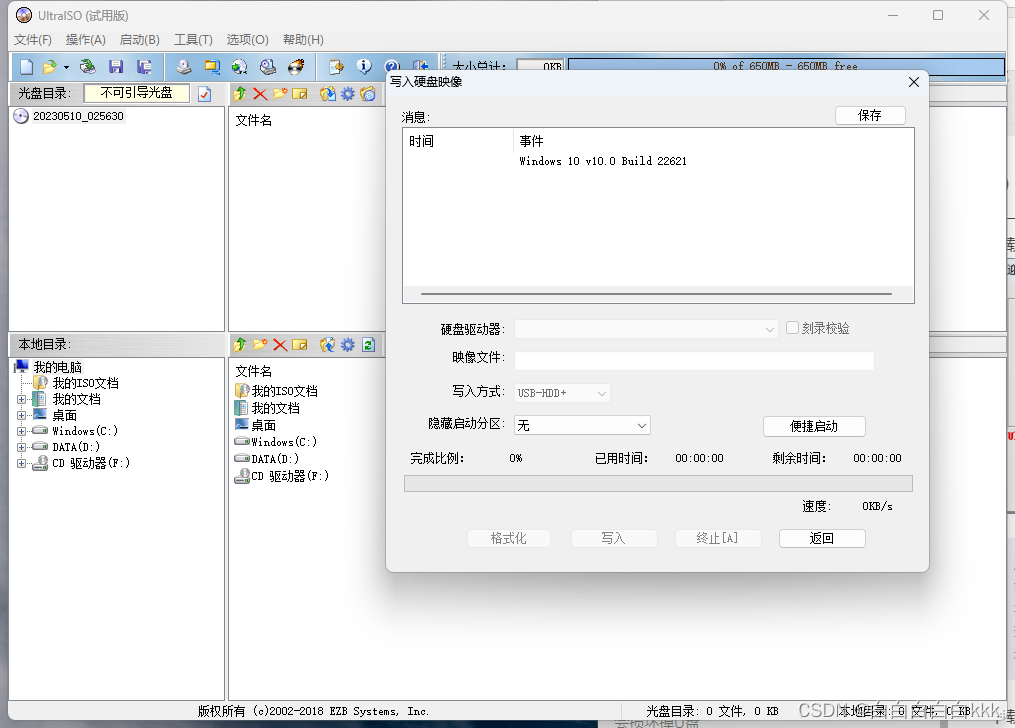Click the blue Info icon in toolbar
Viewport: 1015px width, 728px height.
pos(364,66)
